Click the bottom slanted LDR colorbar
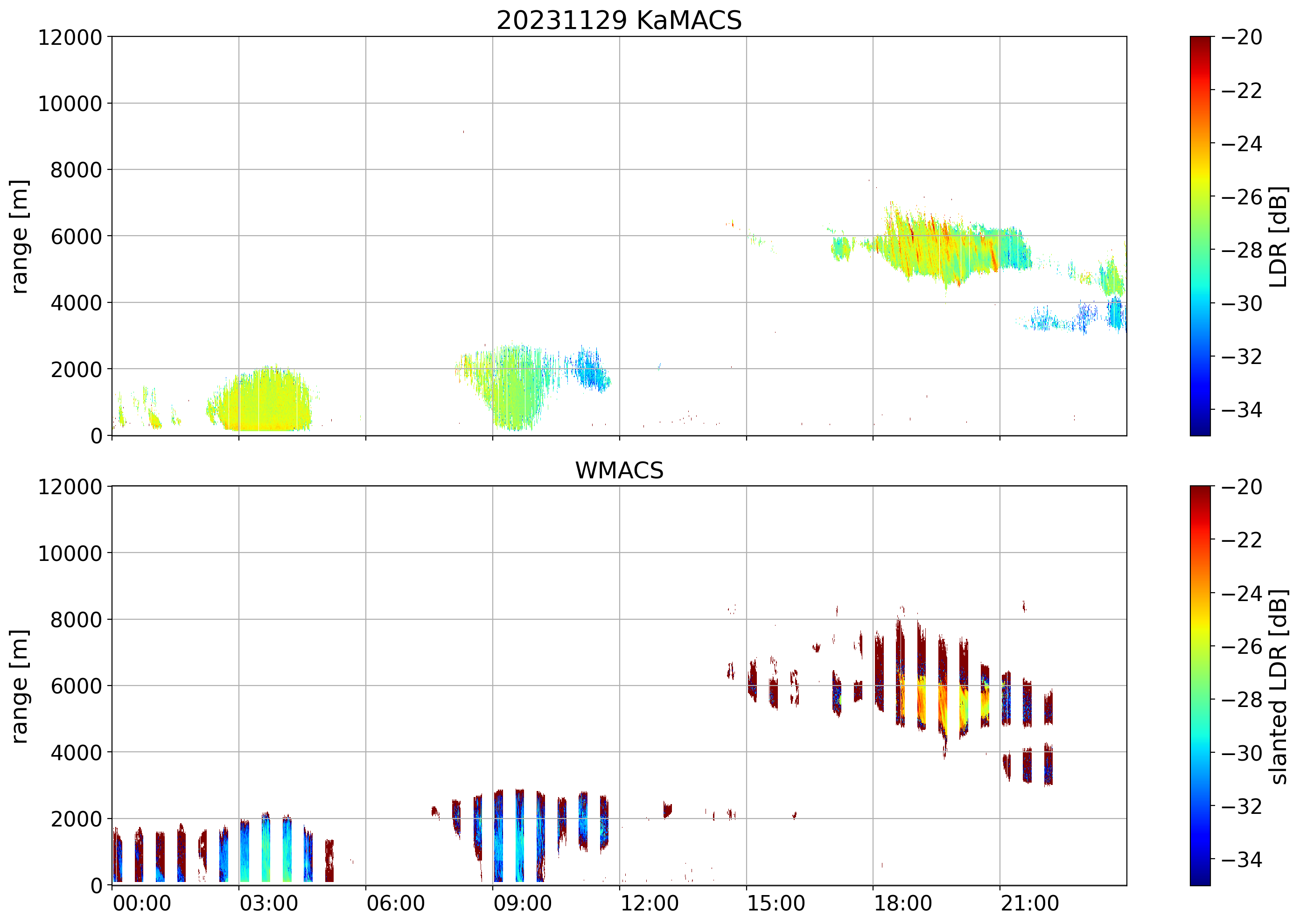Viewport: 1300px width, 924px height. tap(1200, 685)
